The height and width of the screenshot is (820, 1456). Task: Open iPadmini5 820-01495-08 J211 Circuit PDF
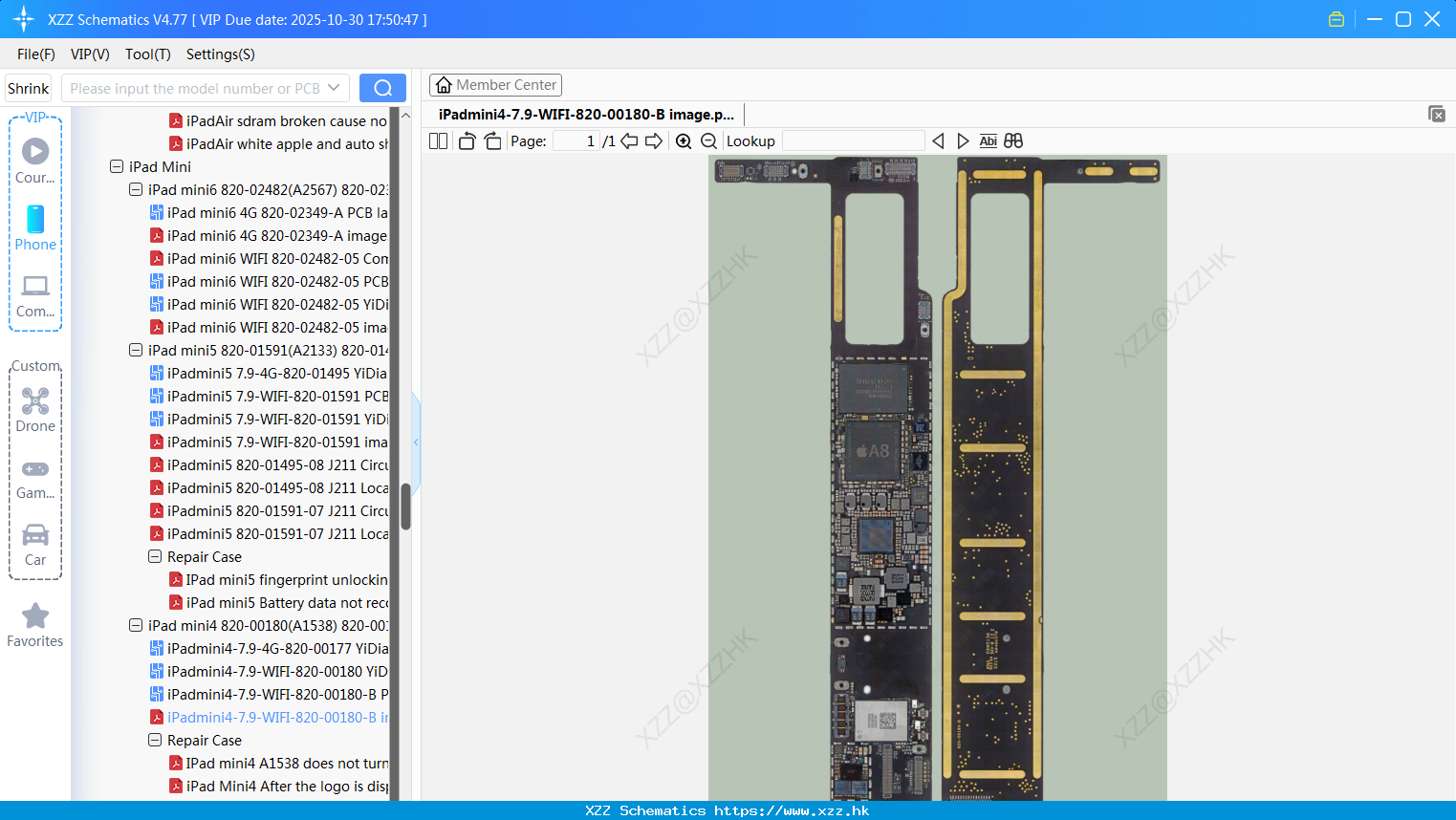click(269, 464)
